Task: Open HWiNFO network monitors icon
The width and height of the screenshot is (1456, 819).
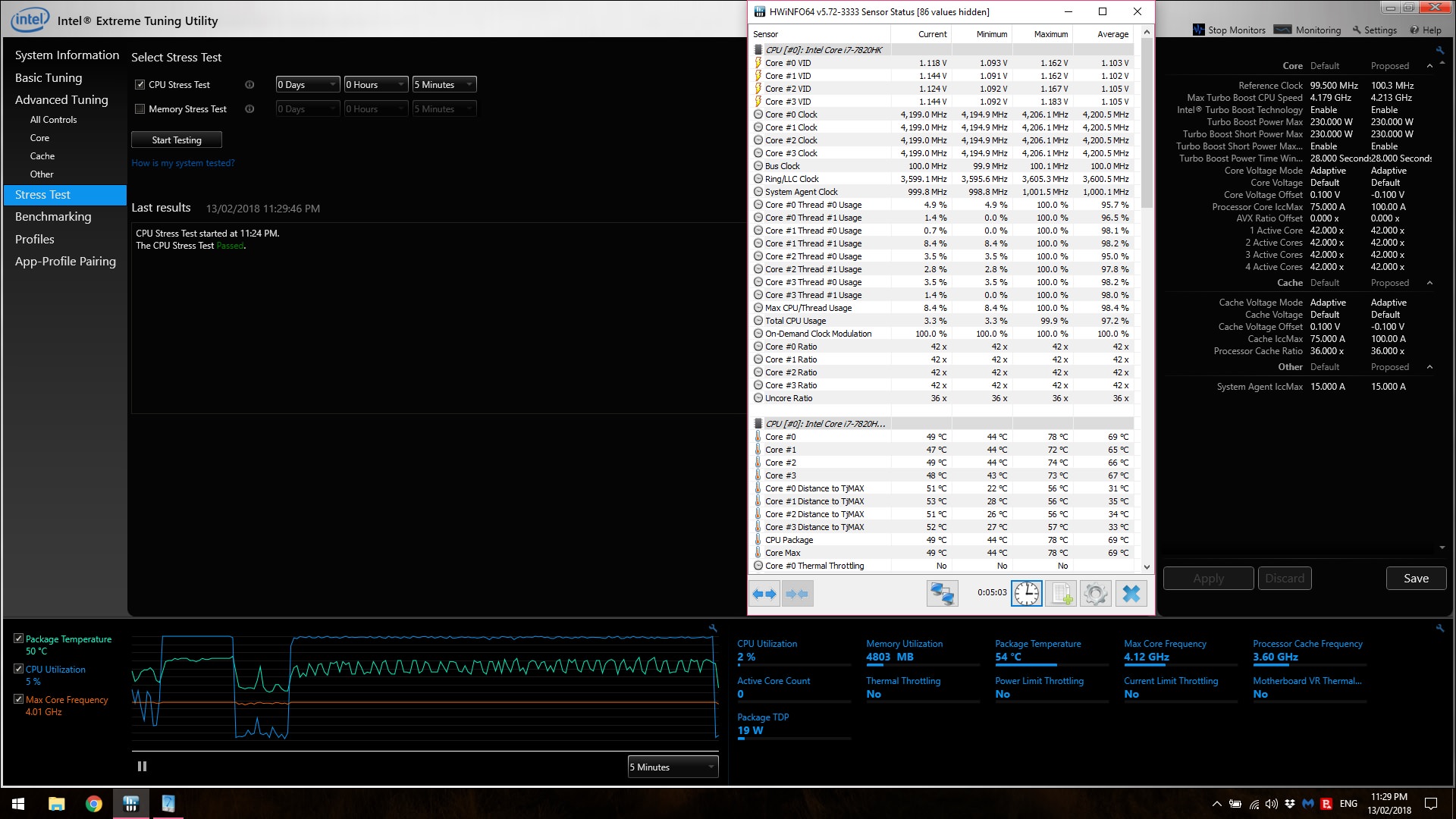Action: [942, 594]
